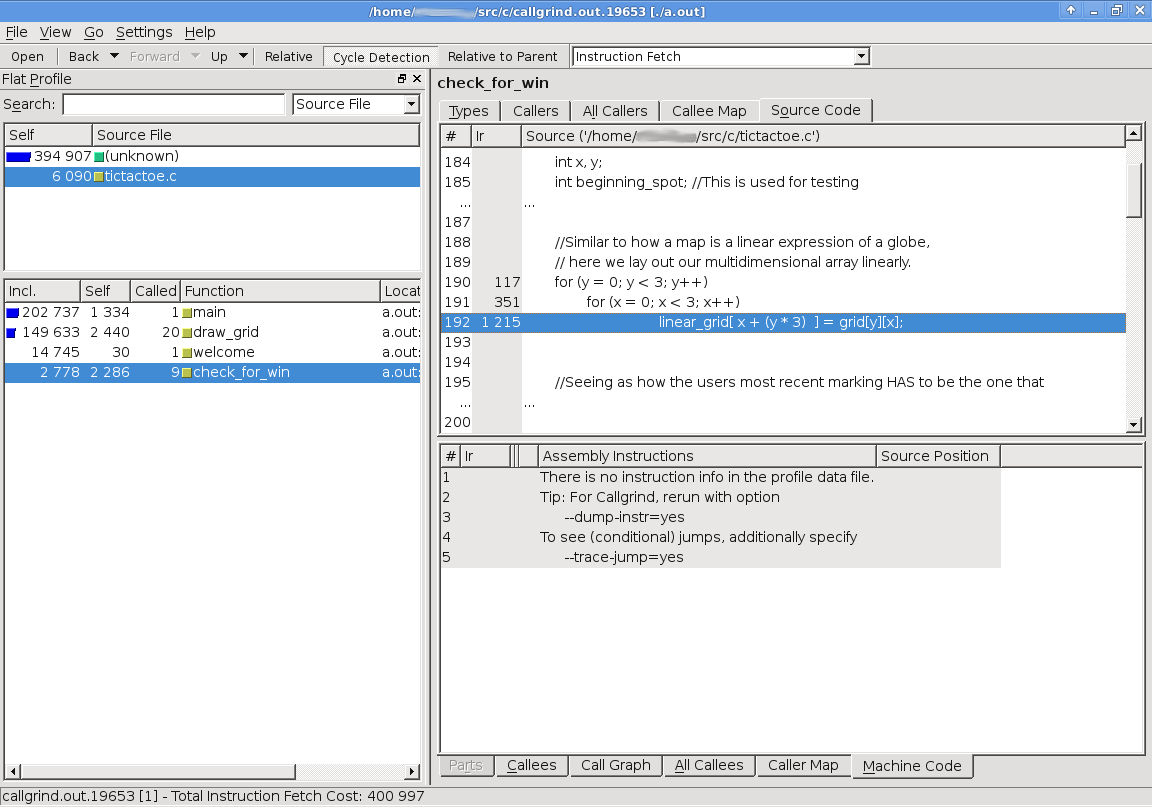Select source line 190 'for (y = 0; y < 3; y++)'
1152x807 pixels.
point(783,282)
